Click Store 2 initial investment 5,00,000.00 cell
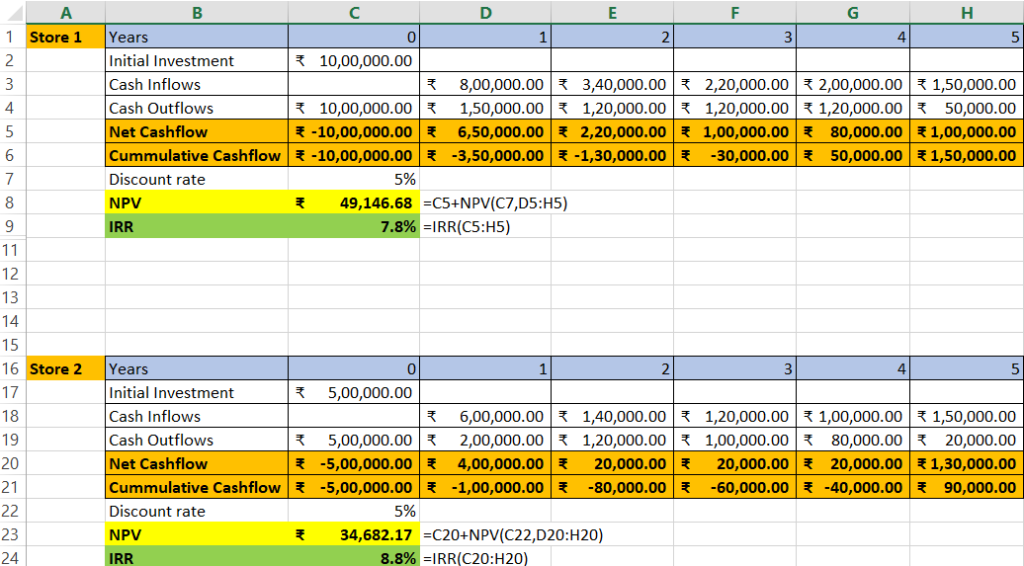The height and width of the screenshot is (566, 1024). [354, 393]
